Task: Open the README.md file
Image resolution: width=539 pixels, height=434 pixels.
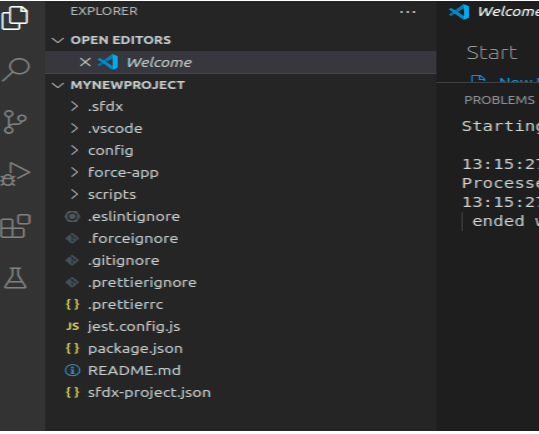Action: point(241,370)
